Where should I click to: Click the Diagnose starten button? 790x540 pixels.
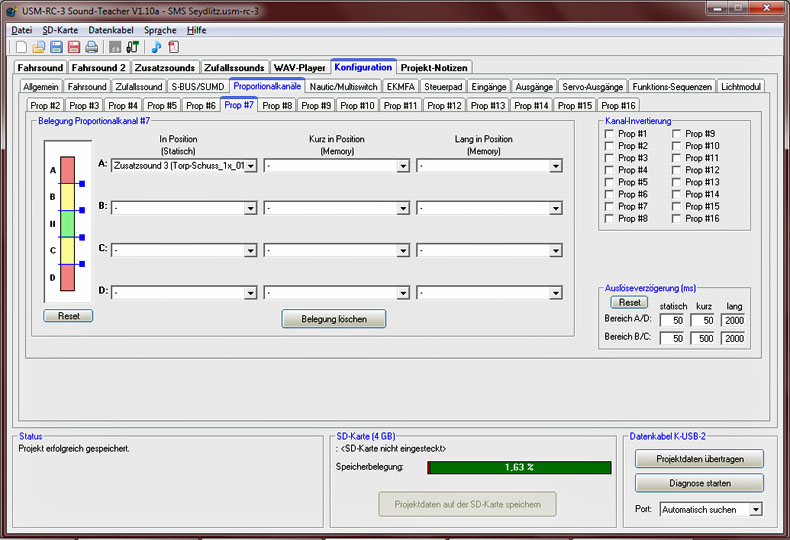pos(699,483)
